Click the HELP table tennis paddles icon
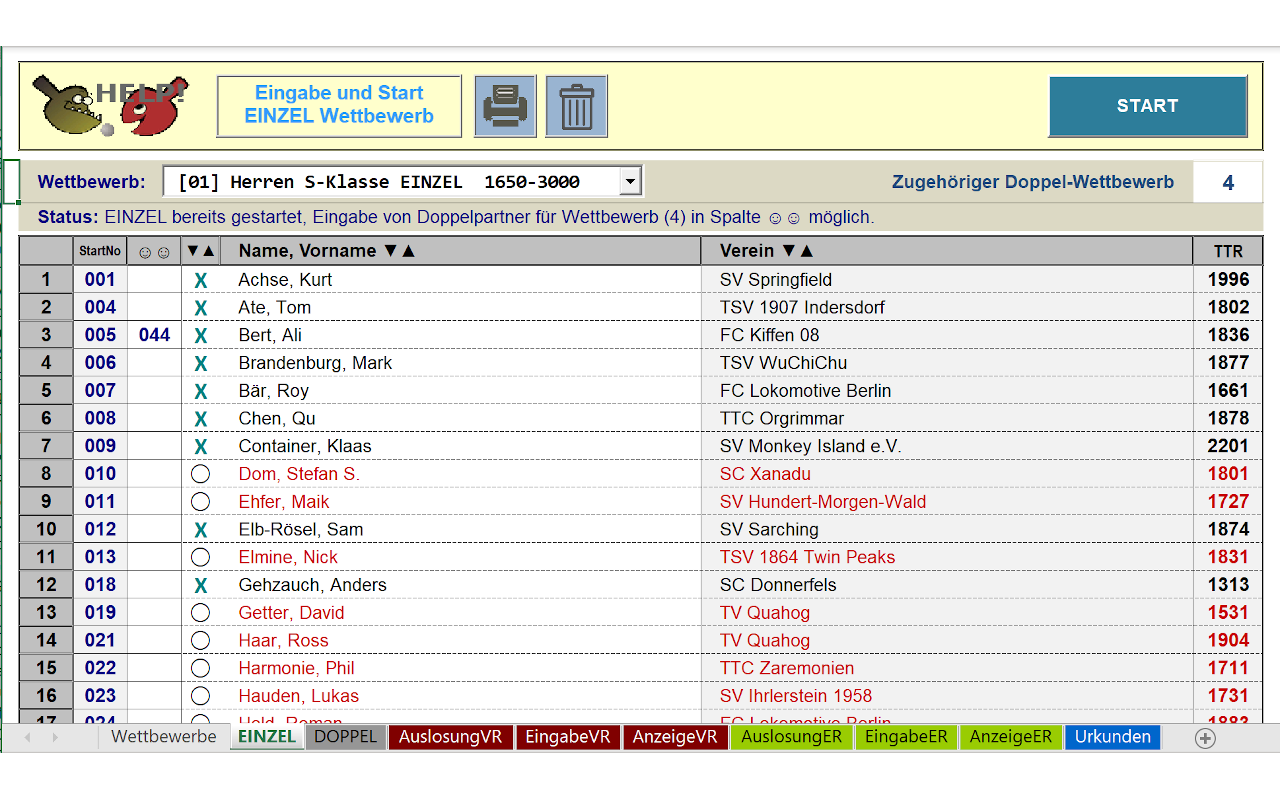Image resolution: width=1280 pixels, height=800 pixels. point(110,106)
